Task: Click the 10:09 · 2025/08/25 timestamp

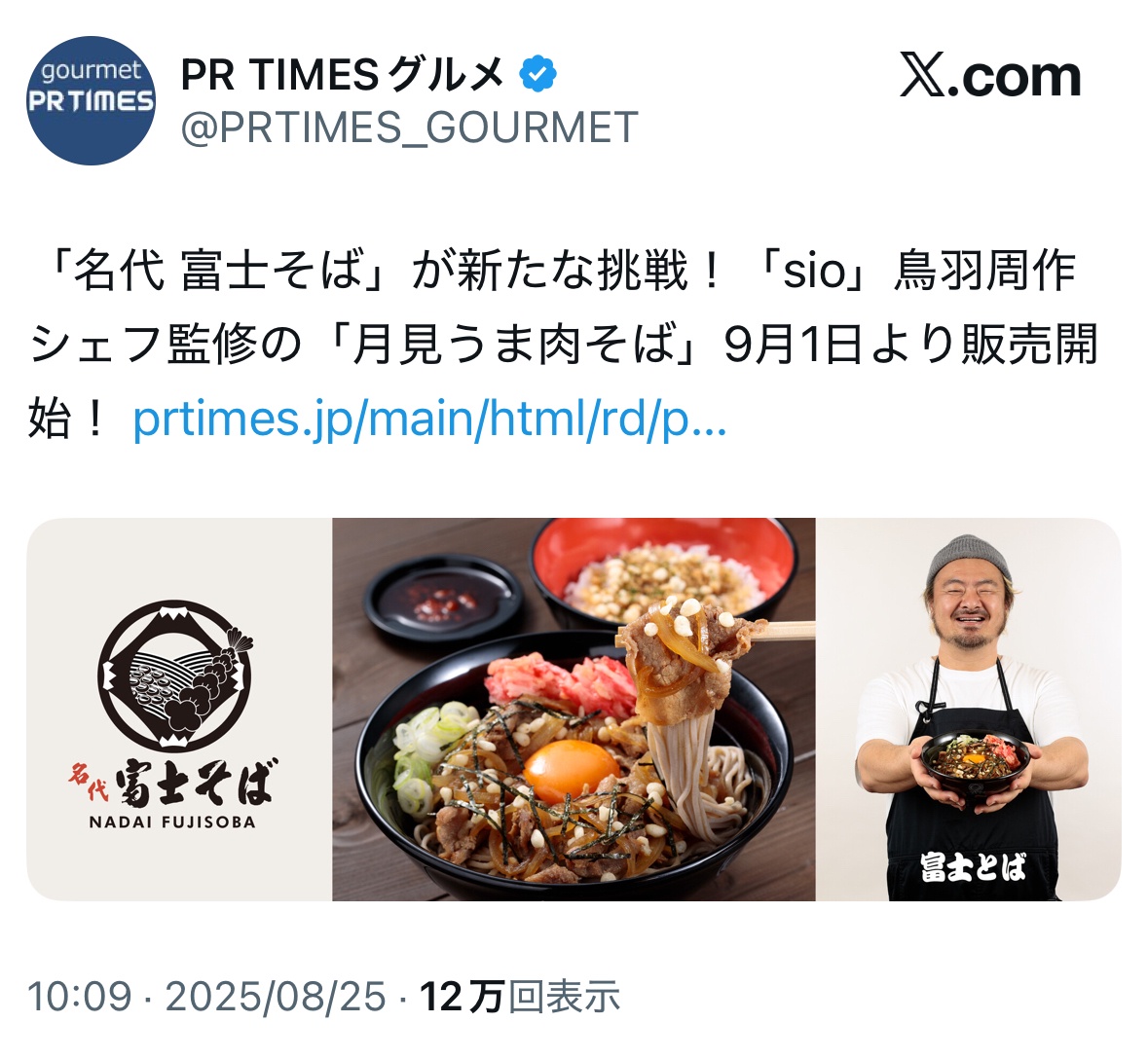Action: click(206, 997)
